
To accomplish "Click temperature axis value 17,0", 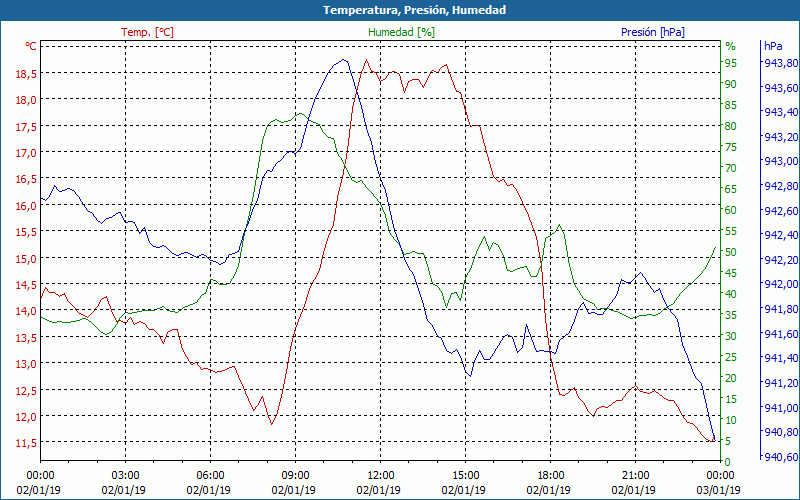I will click(26, 153).
